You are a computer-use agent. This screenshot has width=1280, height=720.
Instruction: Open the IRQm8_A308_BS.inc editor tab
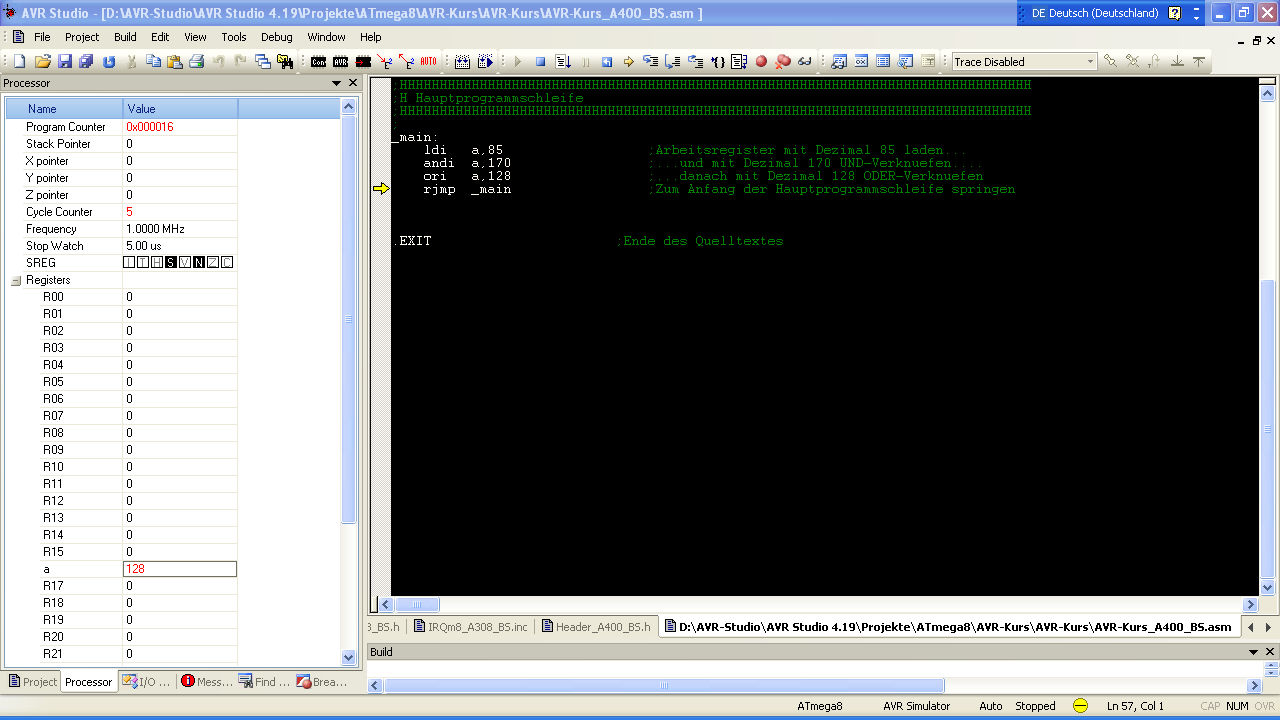coord(471,627)
